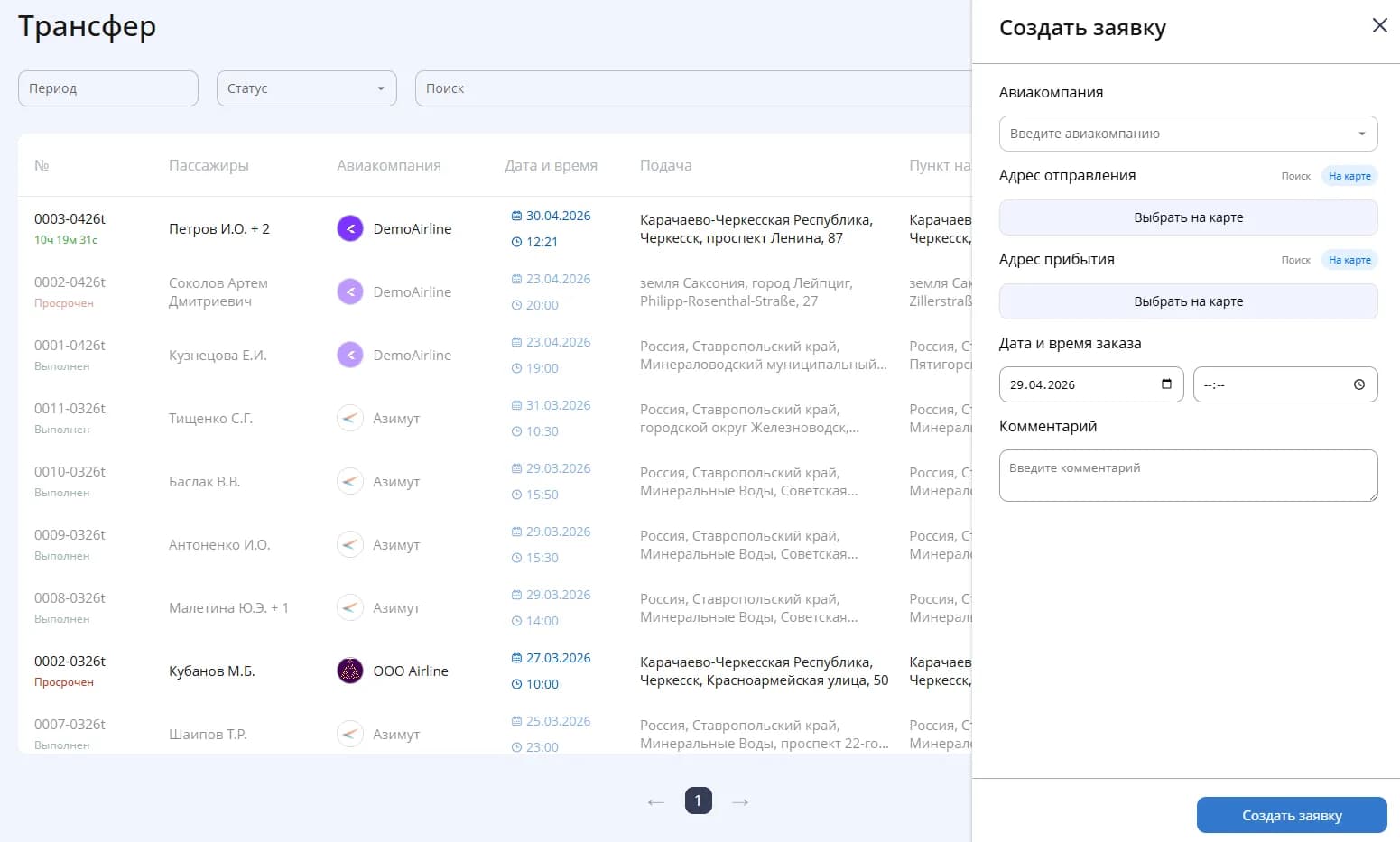1400x842 pixels.
Task: Click the Подача column header
Action: [666, 165]
